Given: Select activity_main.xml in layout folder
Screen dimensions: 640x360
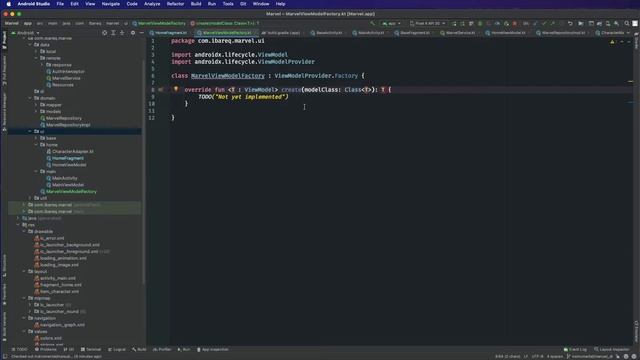Looking at the screenshot, I should coord(55,278).
